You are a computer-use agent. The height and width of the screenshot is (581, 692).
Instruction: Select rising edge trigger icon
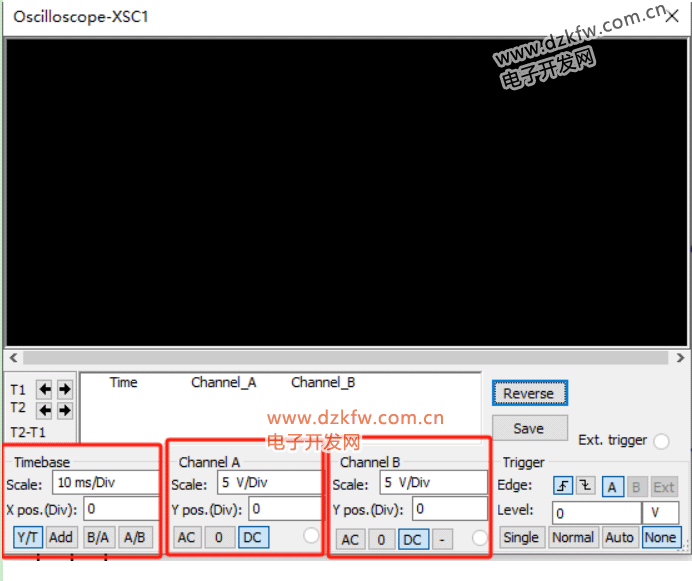click(564, 487)
